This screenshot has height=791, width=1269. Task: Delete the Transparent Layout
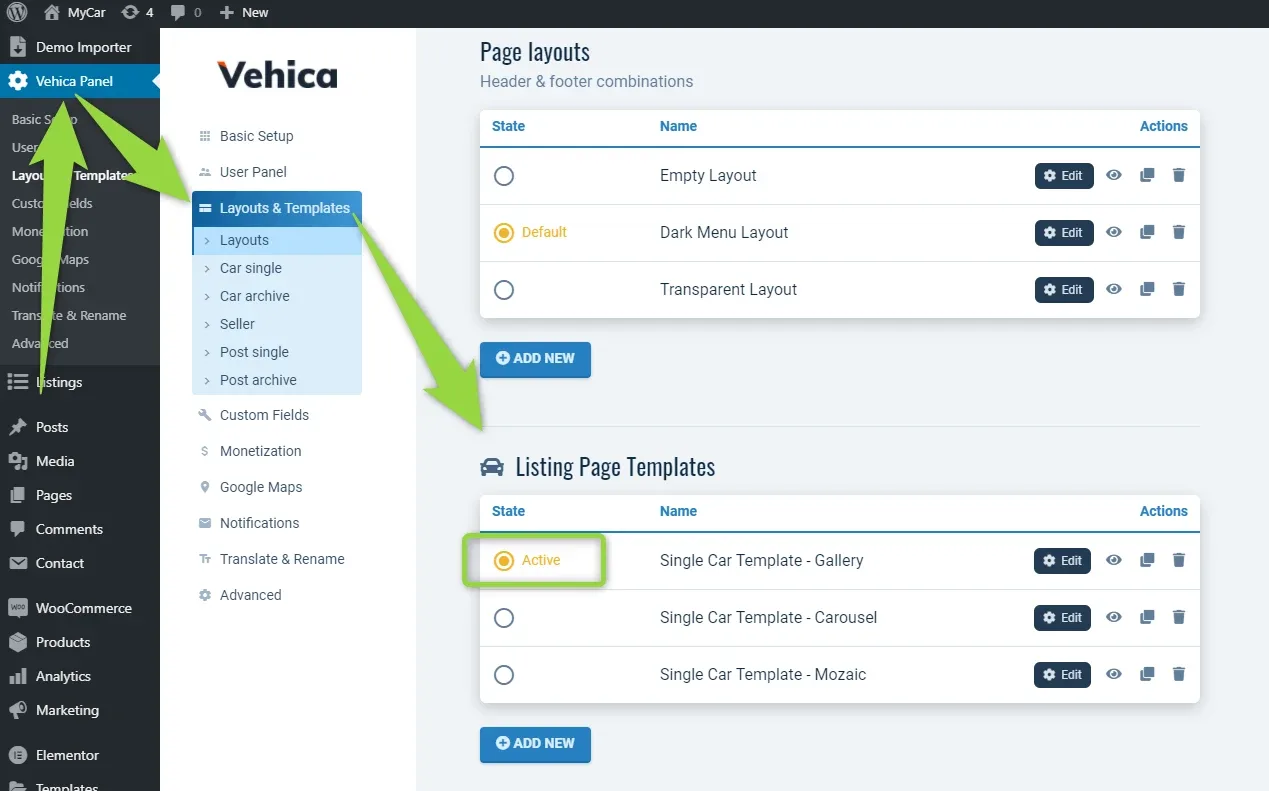click(1179, 289)
